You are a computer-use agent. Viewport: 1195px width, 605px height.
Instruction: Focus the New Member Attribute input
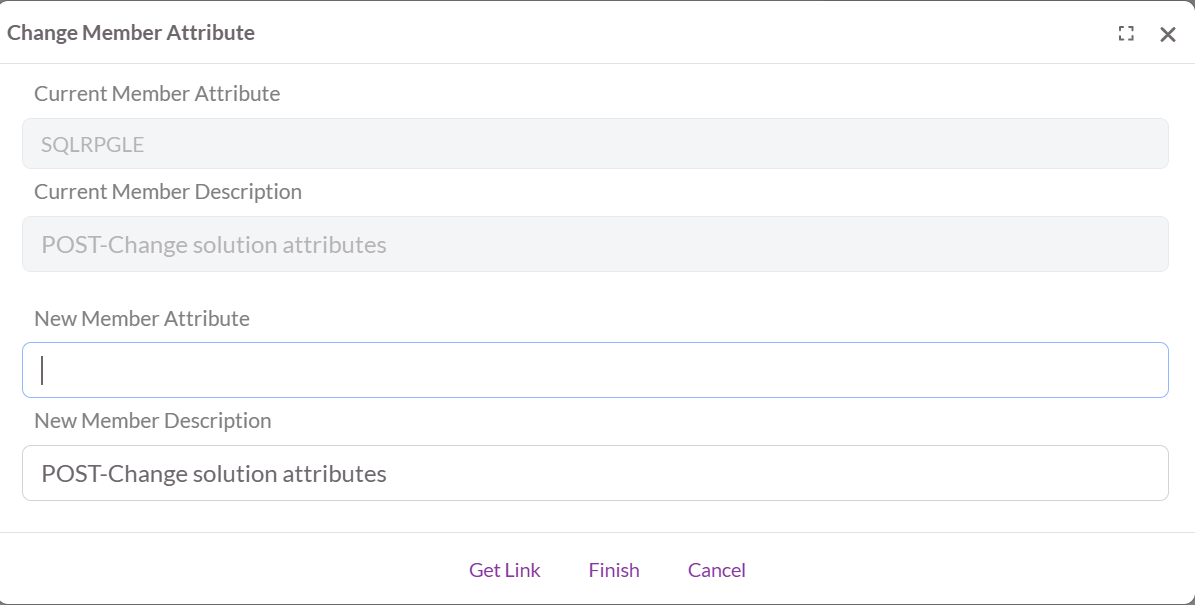pos(595,370)
